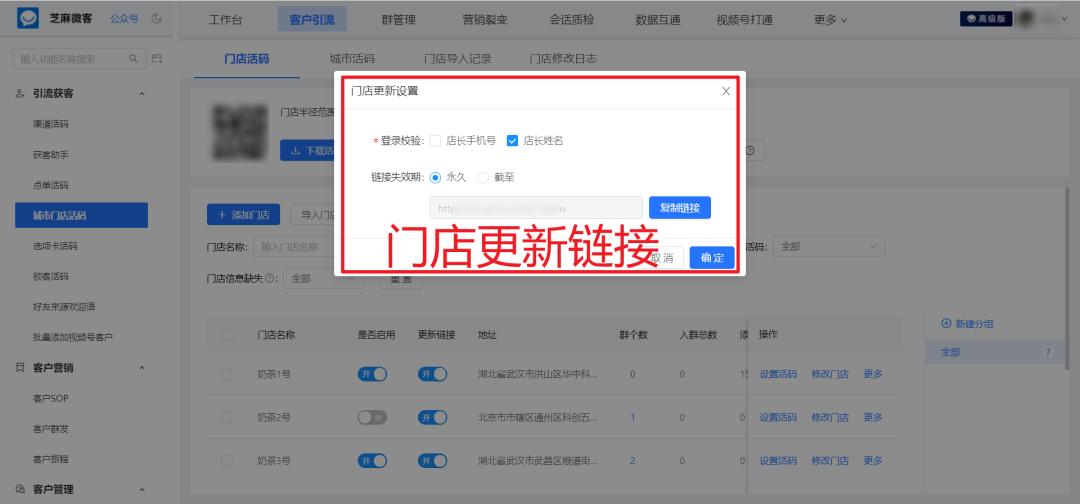Click 修改门店 for 奶茶2号
Viewport: 1080px width, 504px height.
point(830,417)
